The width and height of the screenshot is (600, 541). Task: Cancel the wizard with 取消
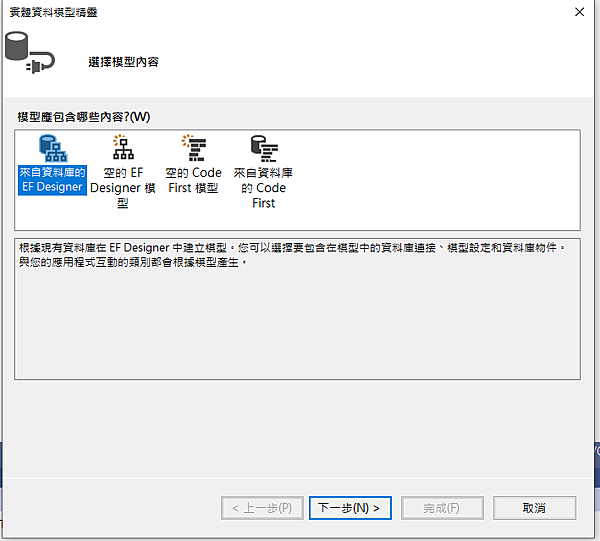(x=534, y=508)
